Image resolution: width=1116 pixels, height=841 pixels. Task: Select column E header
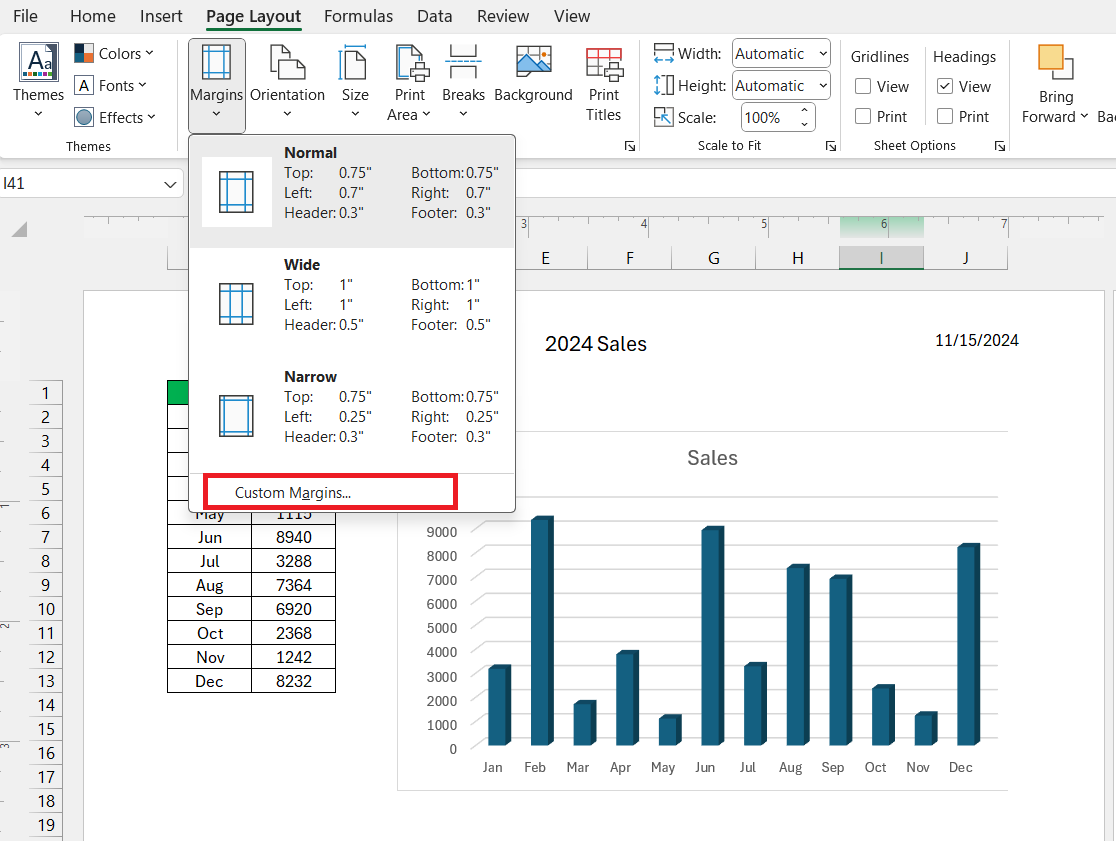pyautogui.click(x=545, y=258)
